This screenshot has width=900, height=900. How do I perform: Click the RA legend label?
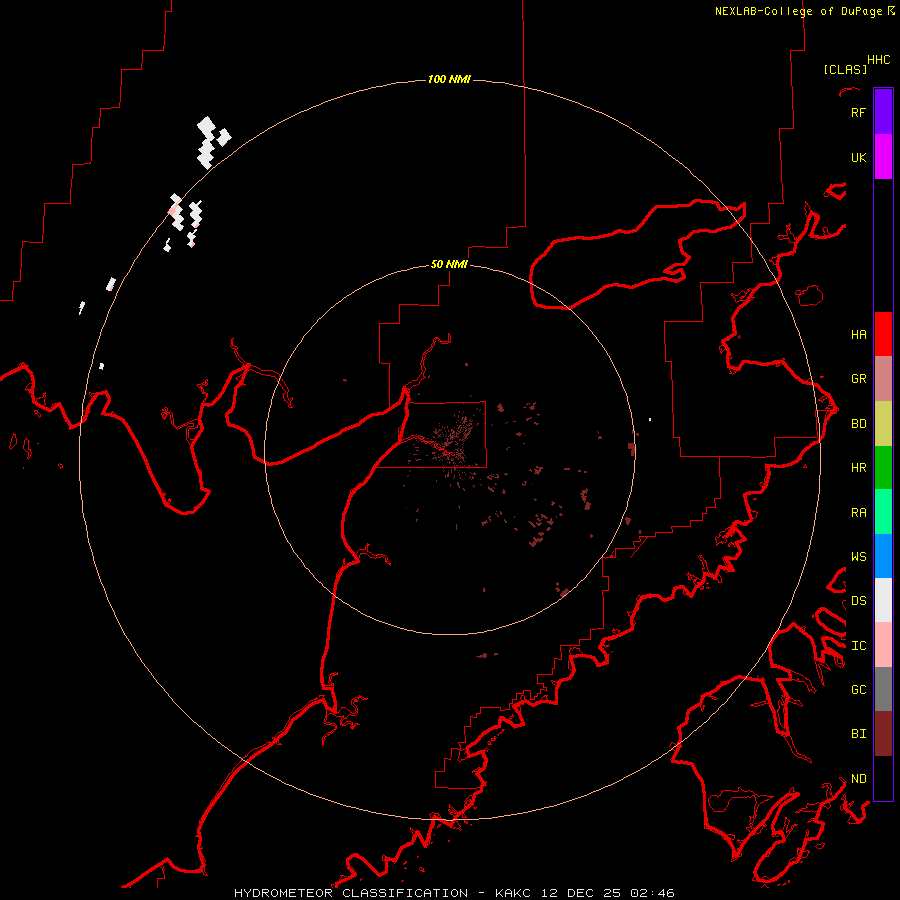coord(858,513)
